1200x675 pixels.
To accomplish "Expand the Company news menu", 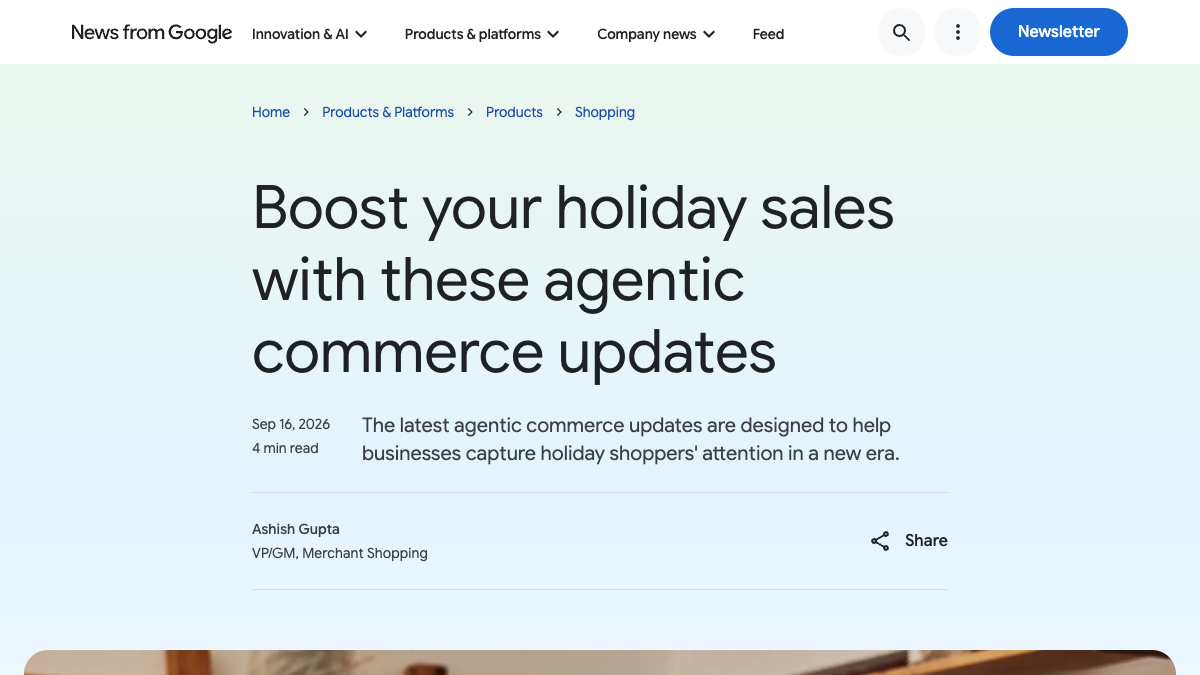I will coord(656,34).
